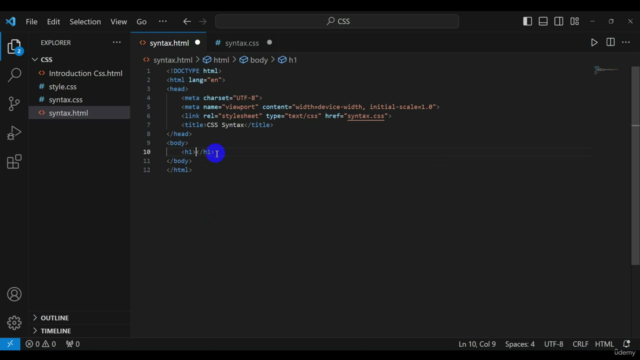Screen dimensions: 640x360
Task: Switch to the syntax.html editor tab
Action: pos(169,43)
